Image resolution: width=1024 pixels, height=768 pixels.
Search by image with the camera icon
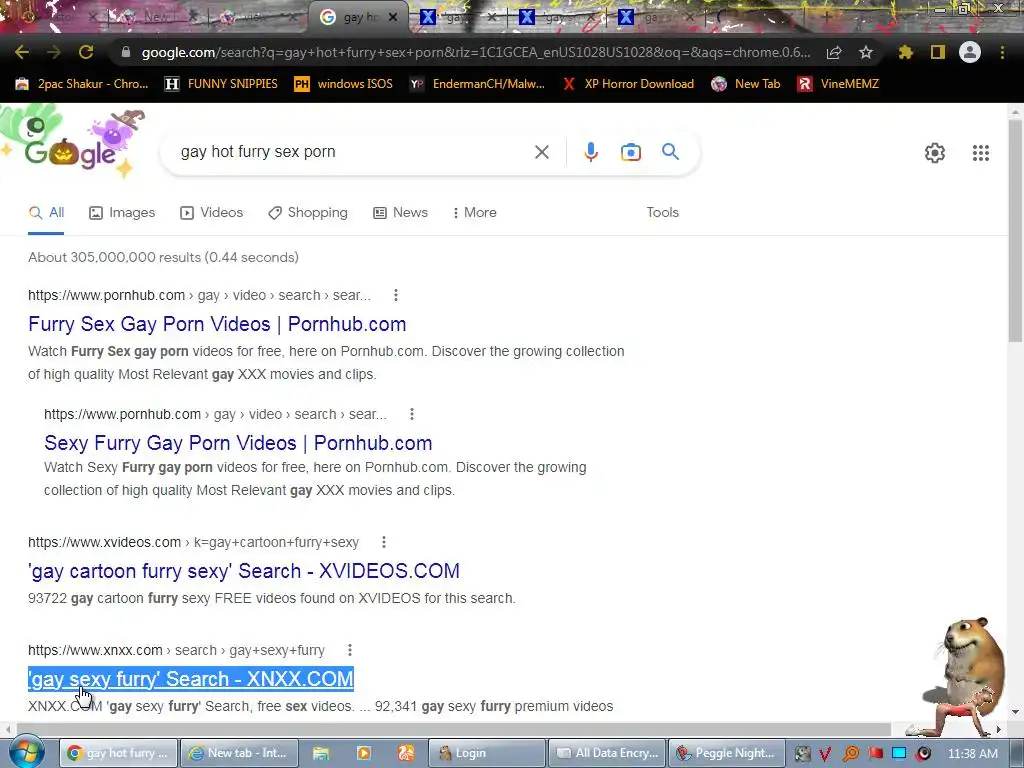tap(631, 152)
